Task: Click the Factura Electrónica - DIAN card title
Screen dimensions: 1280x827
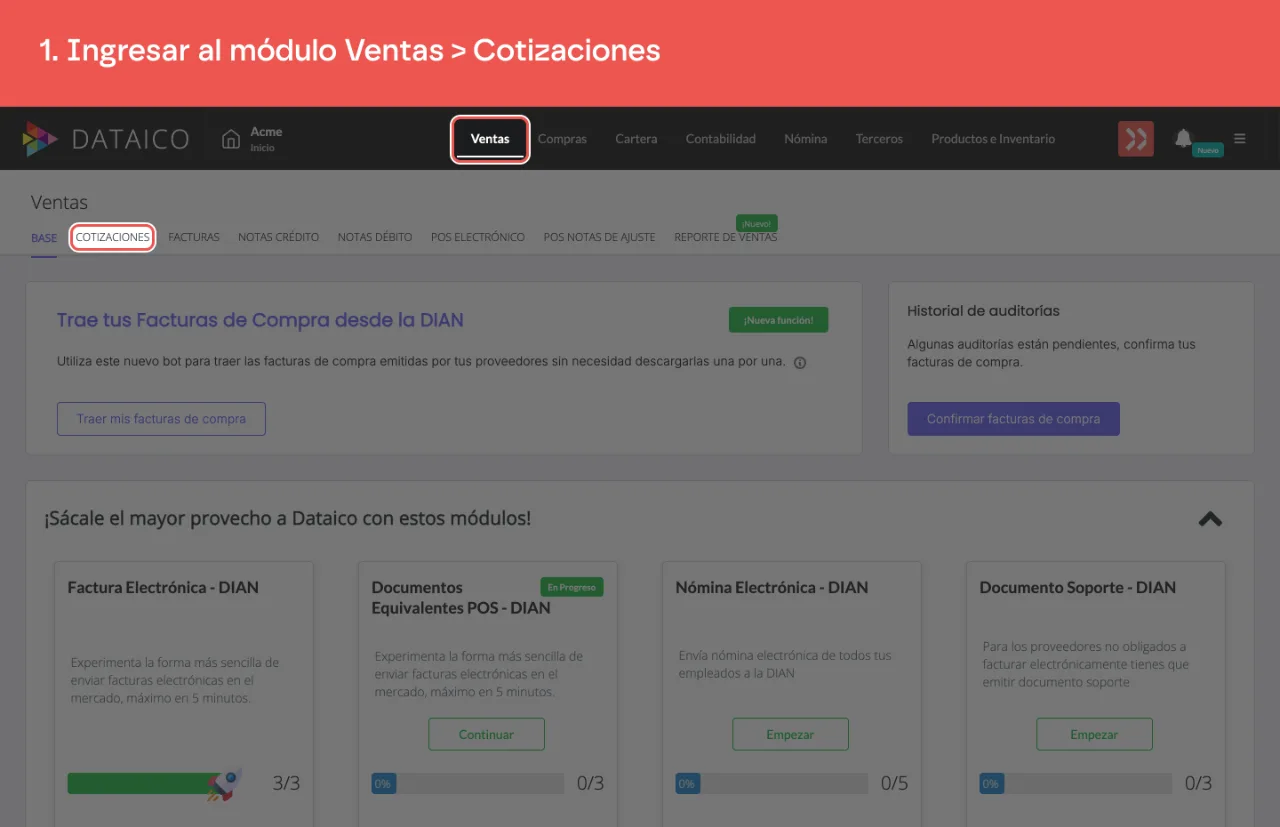Action: point(163,587)
